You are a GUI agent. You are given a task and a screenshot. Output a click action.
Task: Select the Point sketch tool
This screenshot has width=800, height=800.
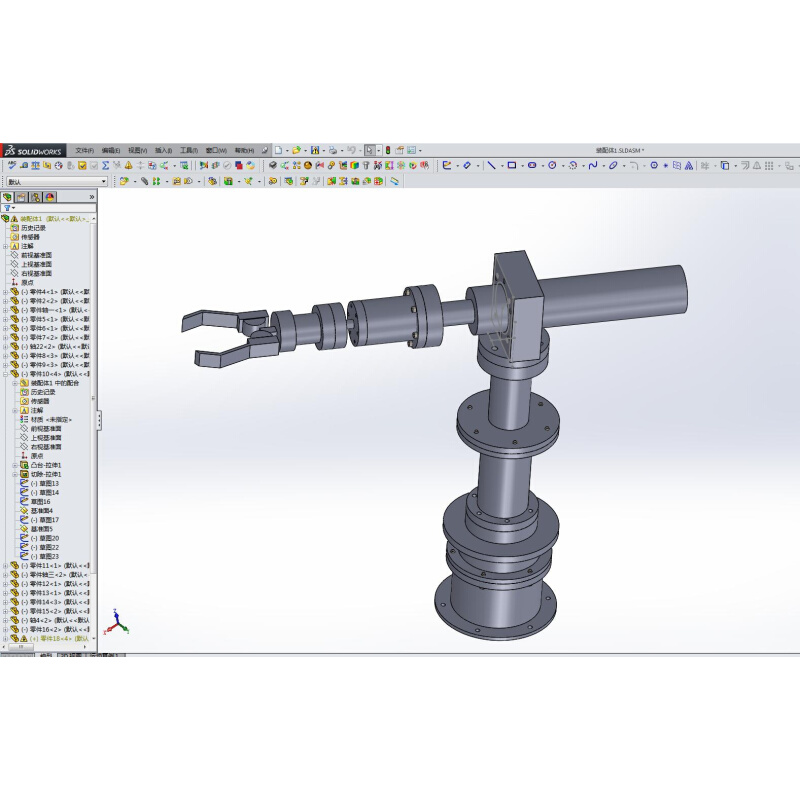[665, 165]
